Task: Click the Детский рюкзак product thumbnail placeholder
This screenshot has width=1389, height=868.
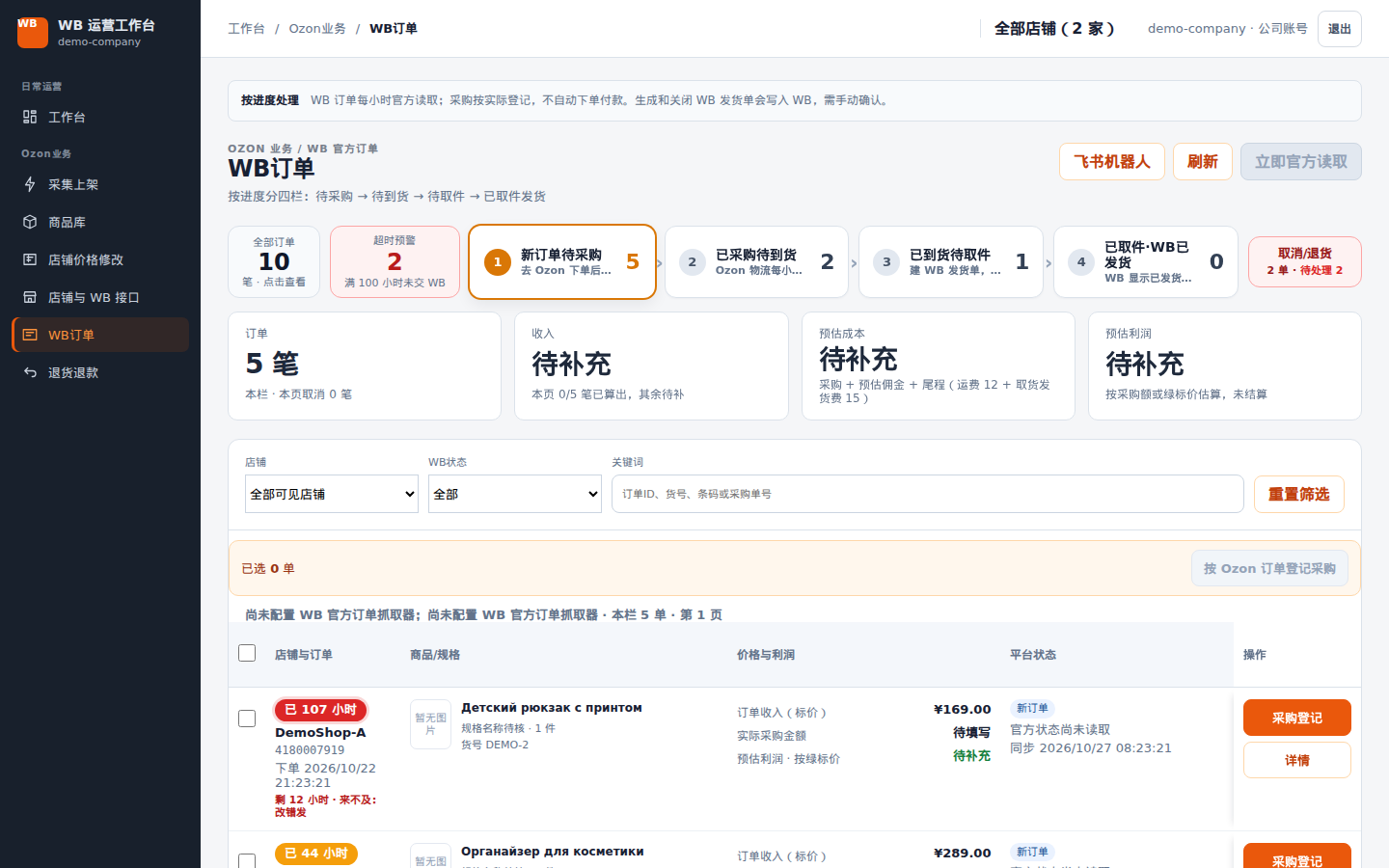Action: 430,724
